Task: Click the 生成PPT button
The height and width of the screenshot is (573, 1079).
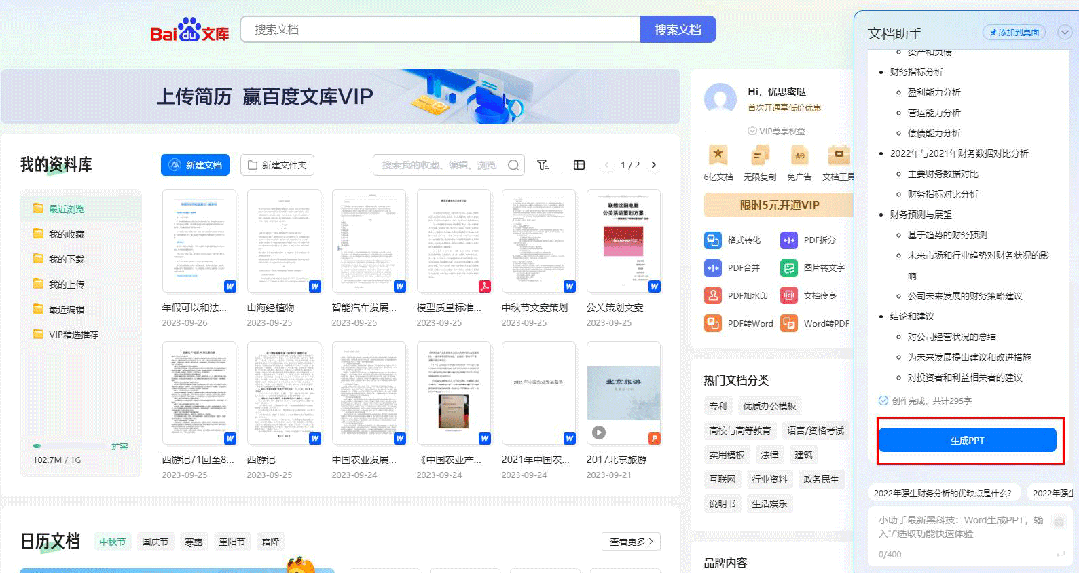Action: coord(967,440)
